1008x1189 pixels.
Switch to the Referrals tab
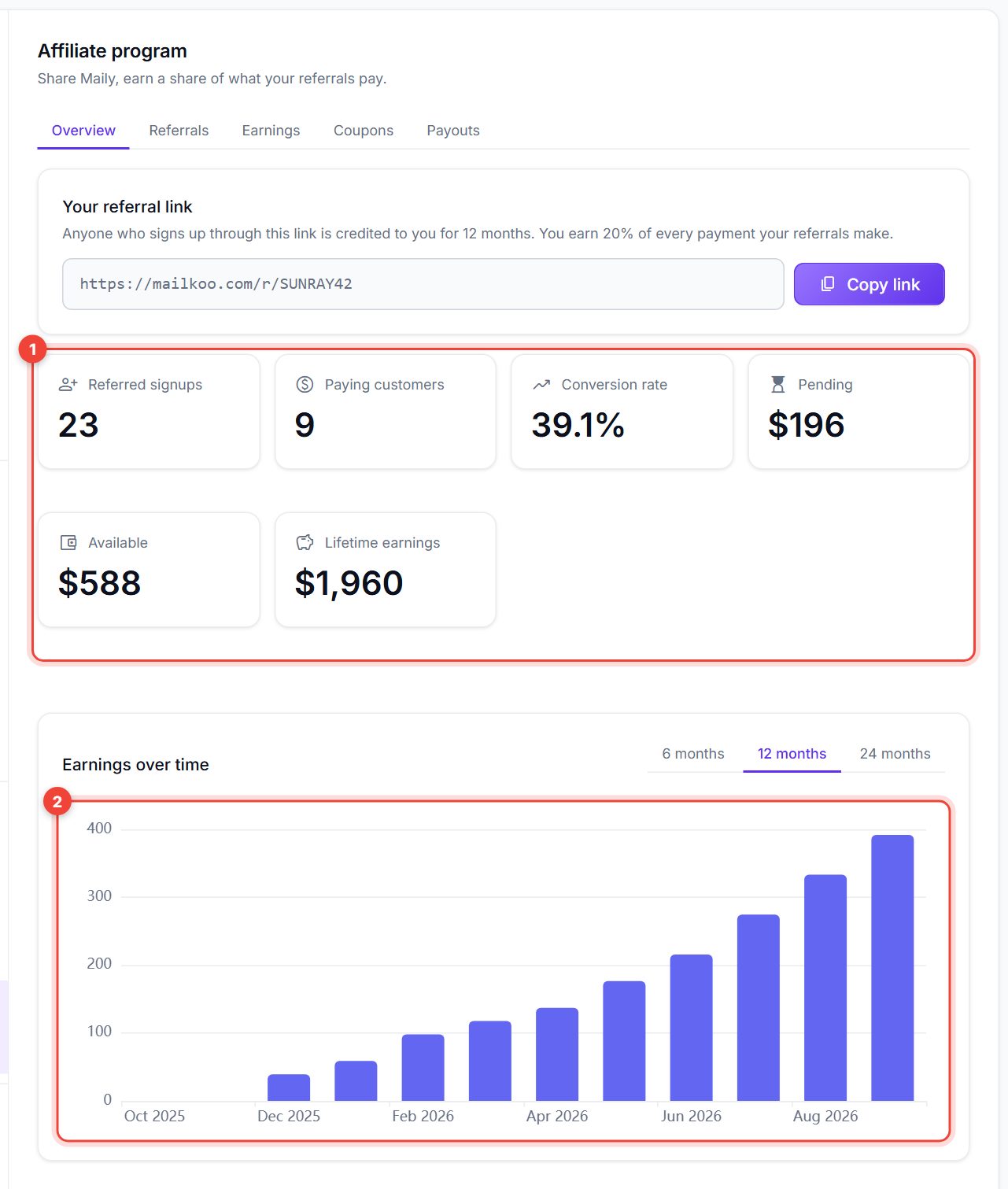point(179,131)
